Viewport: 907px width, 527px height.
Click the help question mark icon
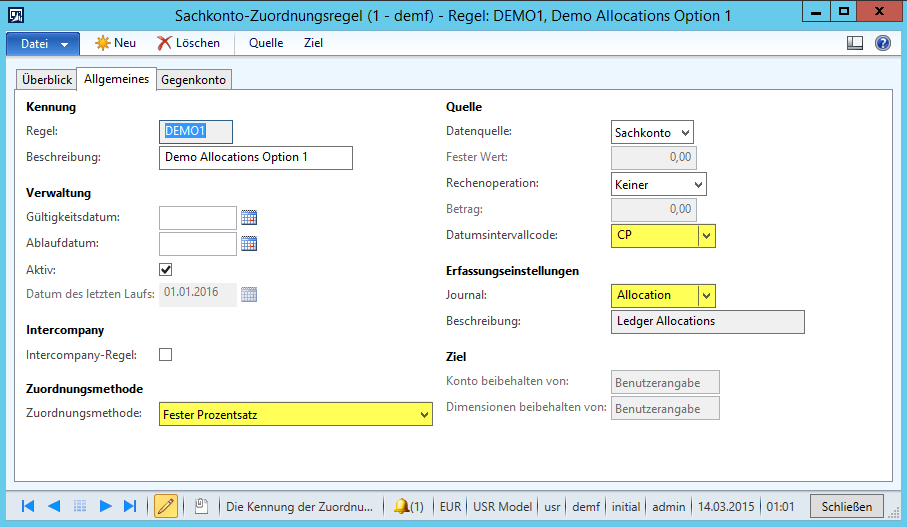pos(882,43)
